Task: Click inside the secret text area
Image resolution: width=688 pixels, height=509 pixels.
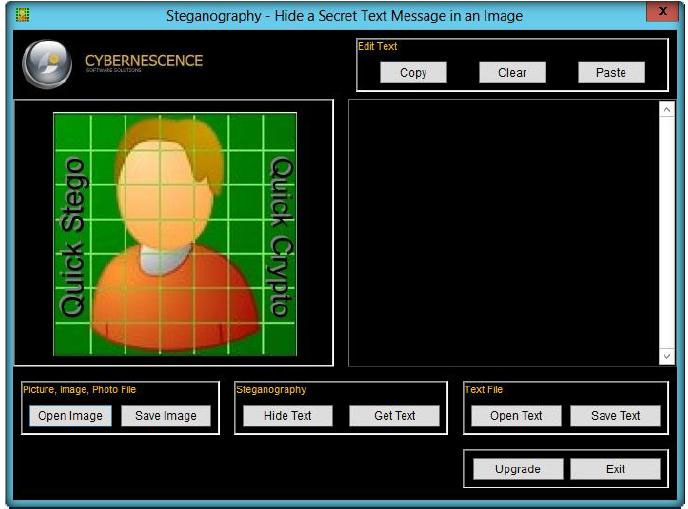Action: point(504,233)
